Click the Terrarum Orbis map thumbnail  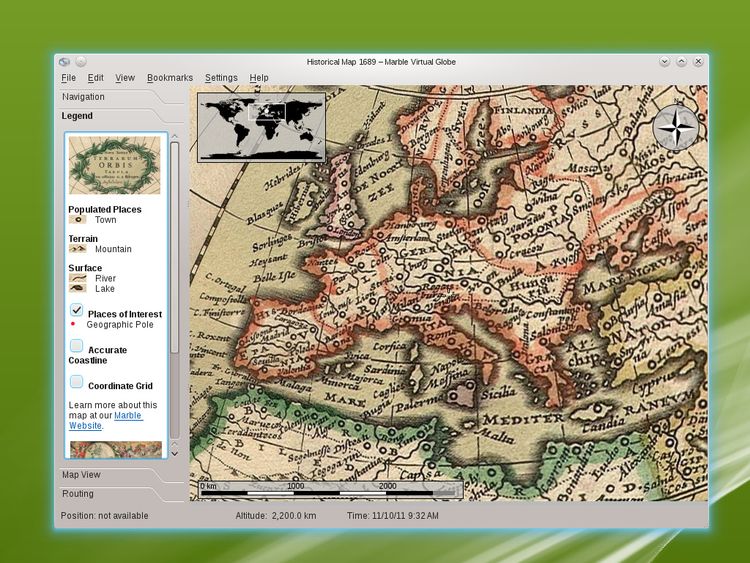coord(114,166)
